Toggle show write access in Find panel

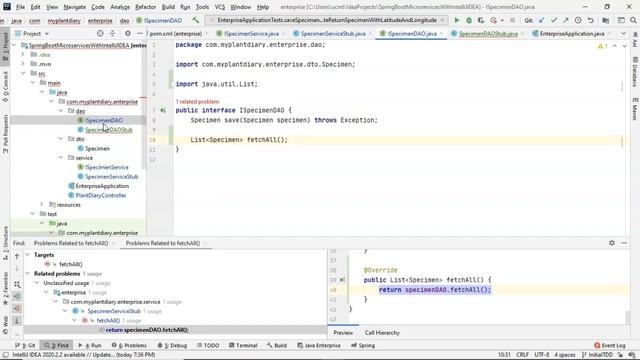[17, 308]
